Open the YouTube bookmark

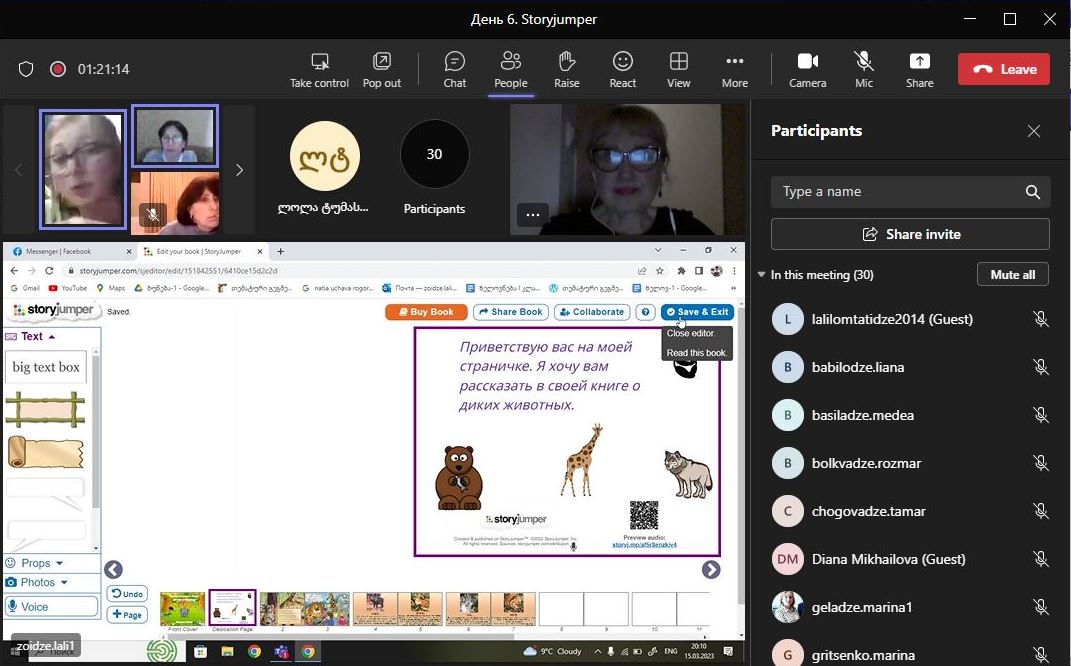click(x=68, y=288)
